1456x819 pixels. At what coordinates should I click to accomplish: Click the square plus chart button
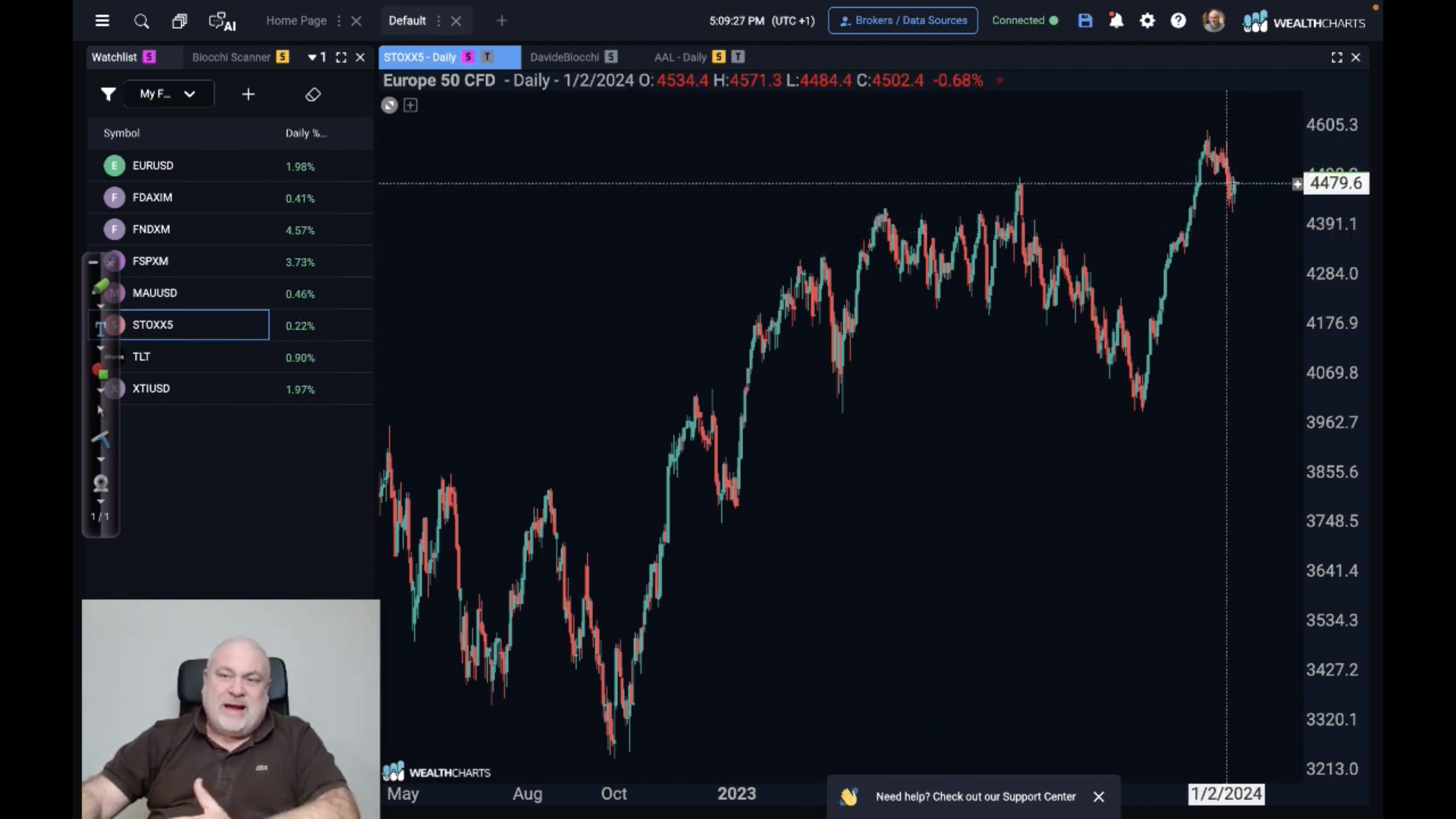click(411, 105)
